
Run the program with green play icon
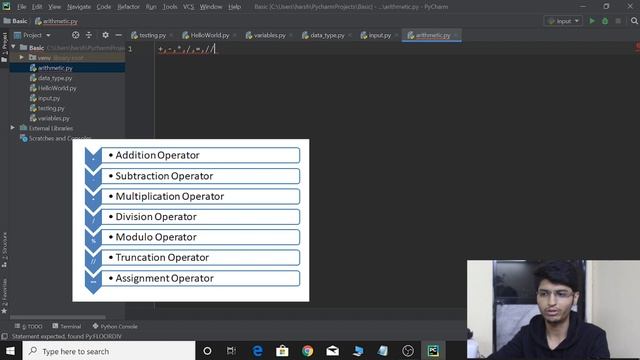[x=592, y=21]
